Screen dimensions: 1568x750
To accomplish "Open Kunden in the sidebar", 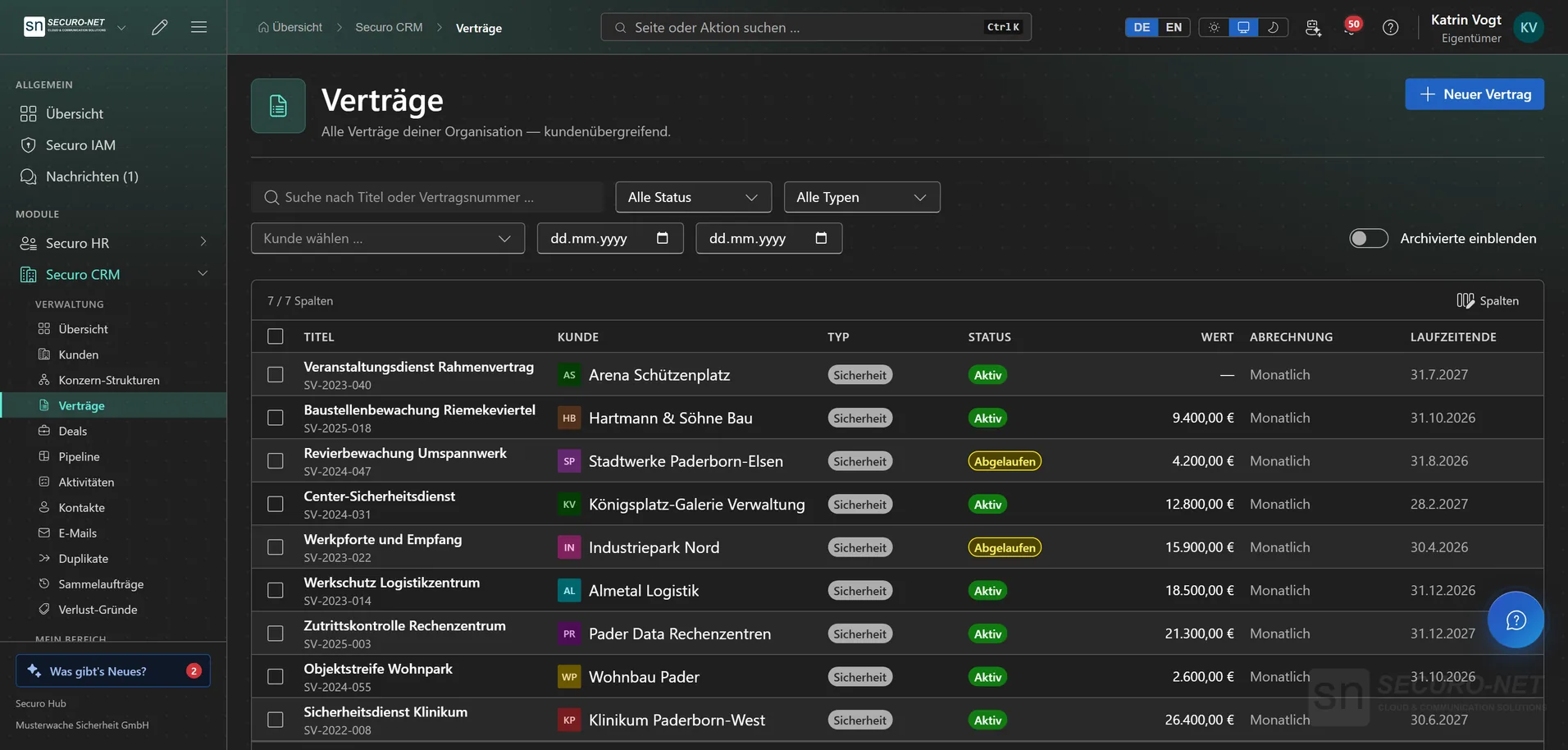I will point(79,354).
